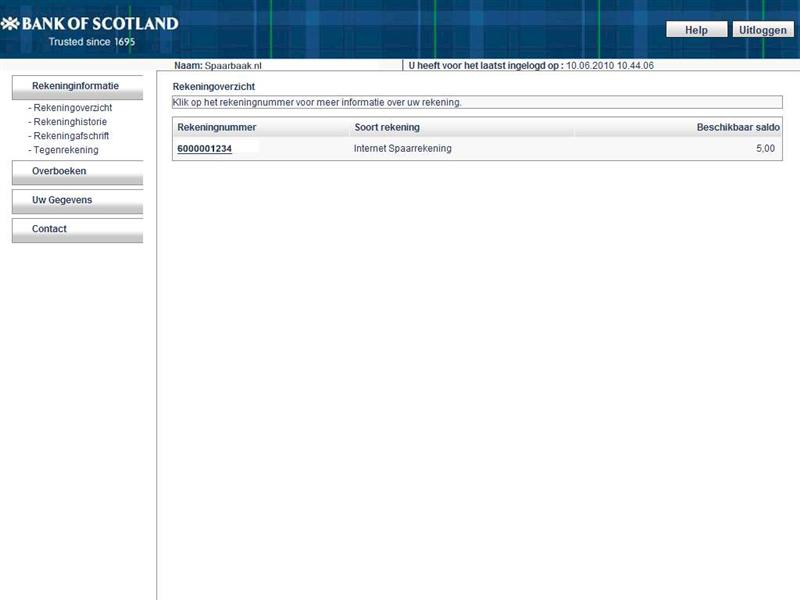Click name value Spaarbaak.nl
800x600 pixels.
point(233,66)
